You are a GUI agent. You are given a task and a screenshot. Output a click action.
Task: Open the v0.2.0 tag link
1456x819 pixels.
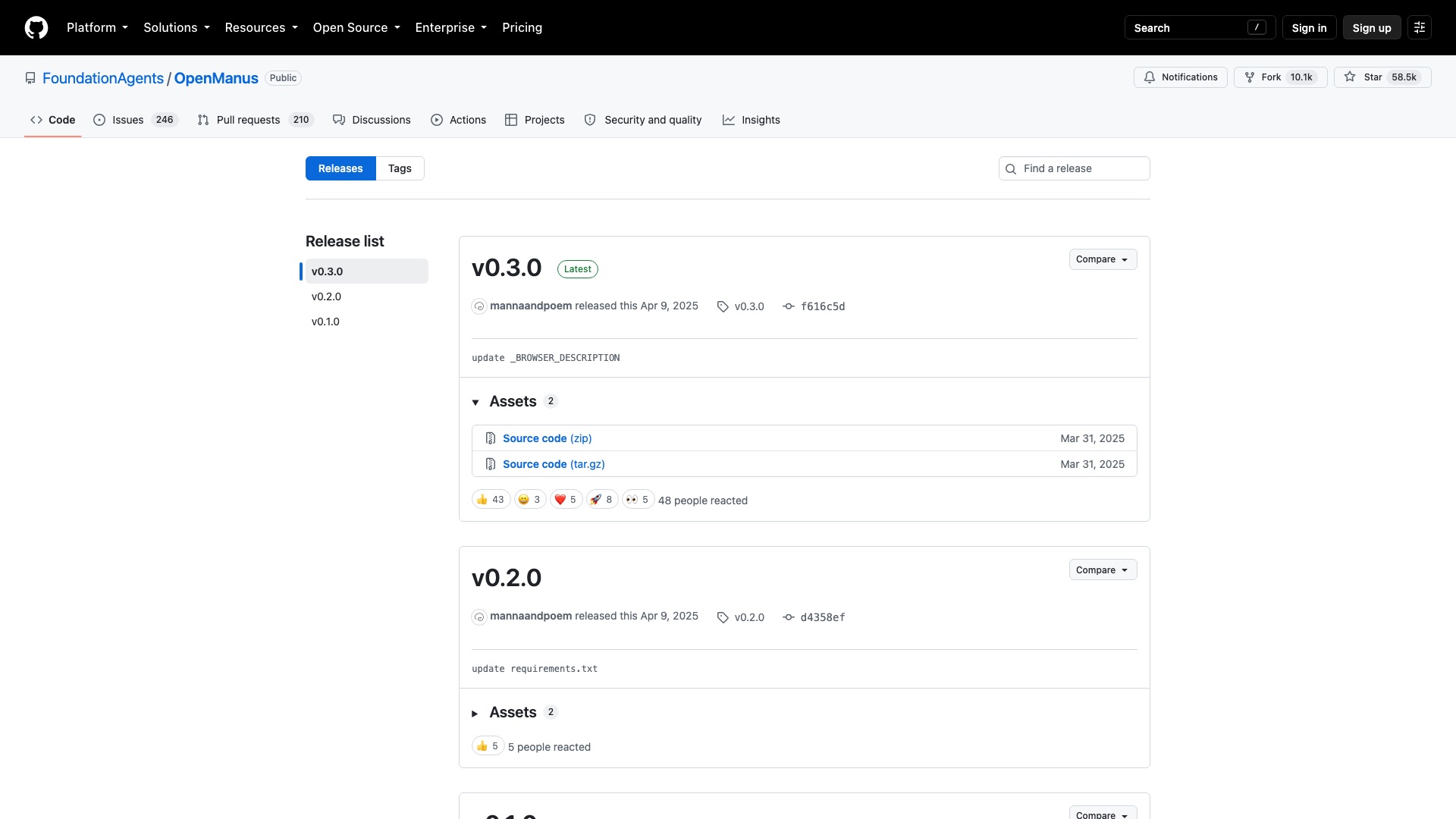741,617
